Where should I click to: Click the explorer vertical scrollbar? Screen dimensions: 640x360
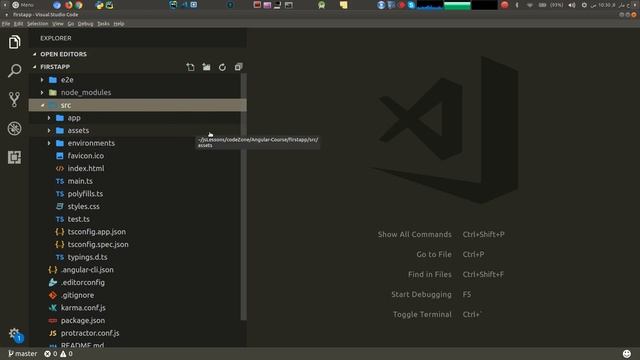coord(244,197)
